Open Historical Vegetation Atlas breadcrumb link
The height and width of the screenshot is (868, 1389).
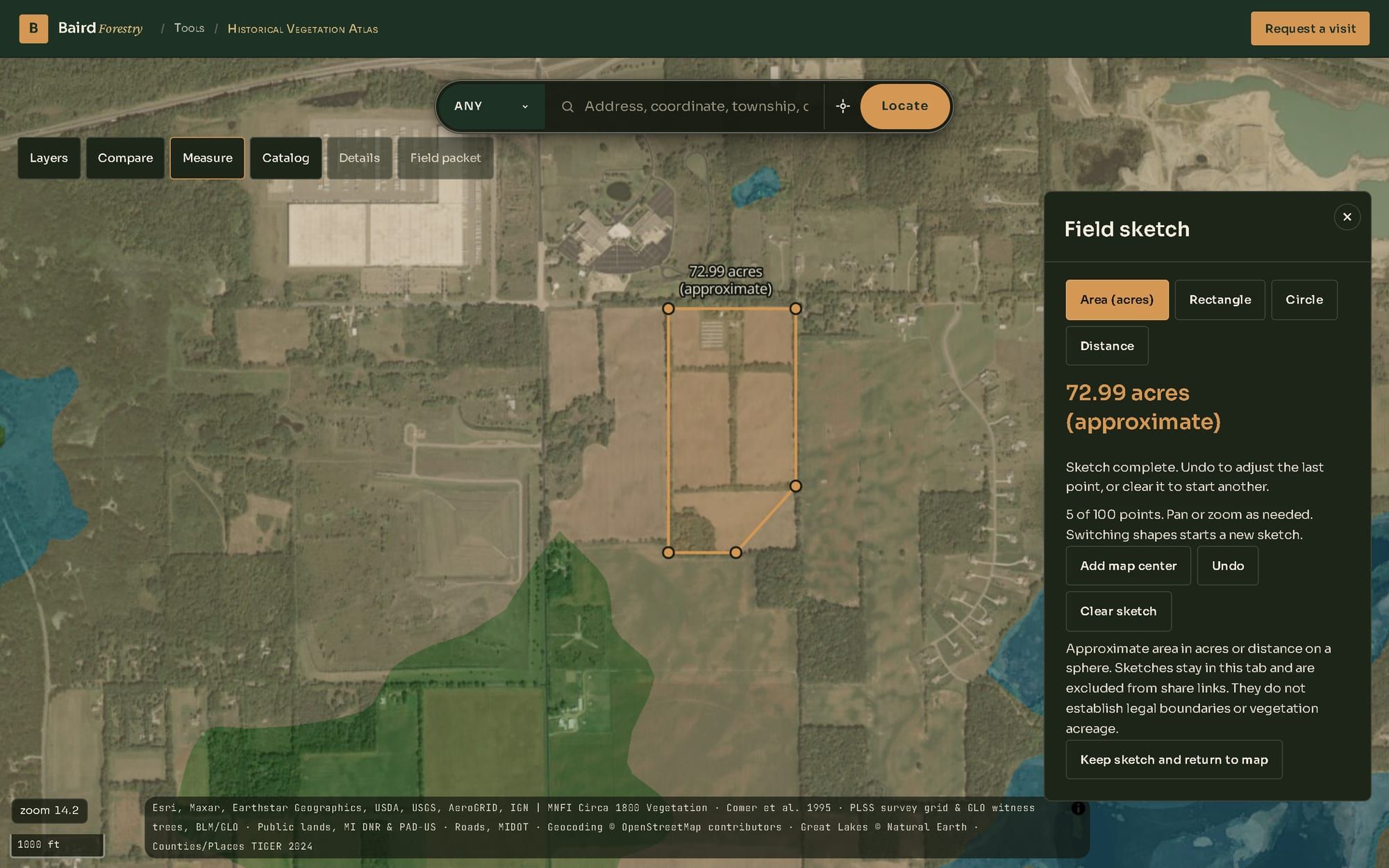[303, 29]
